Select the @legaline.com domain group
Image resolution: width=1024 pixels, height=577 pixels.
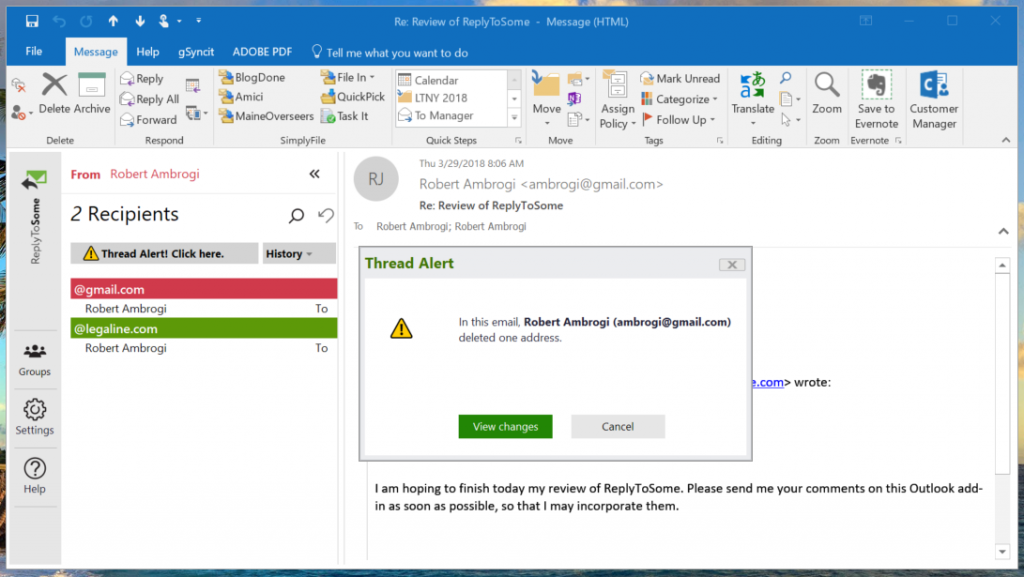pos(204,328)
